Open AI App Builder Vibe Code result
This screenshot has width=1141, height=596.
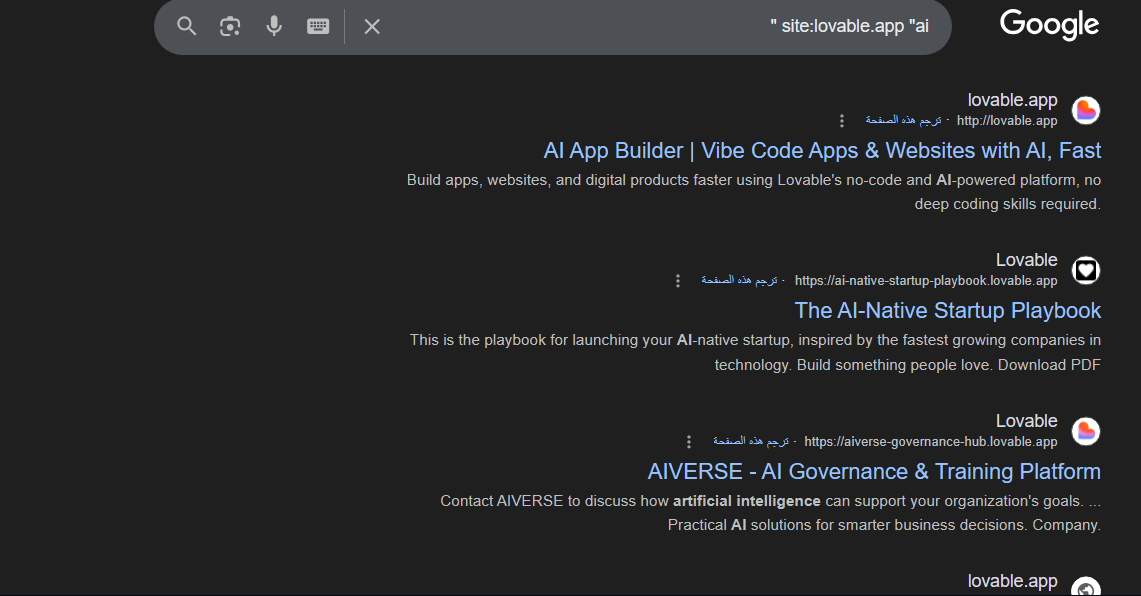click(x=822, y=151)
